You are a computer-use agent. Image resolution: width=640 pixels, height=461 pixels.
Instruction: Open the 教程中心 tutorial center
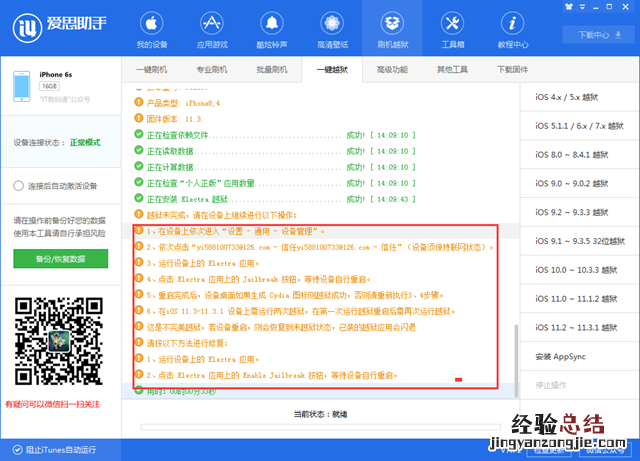pos(513,30)
